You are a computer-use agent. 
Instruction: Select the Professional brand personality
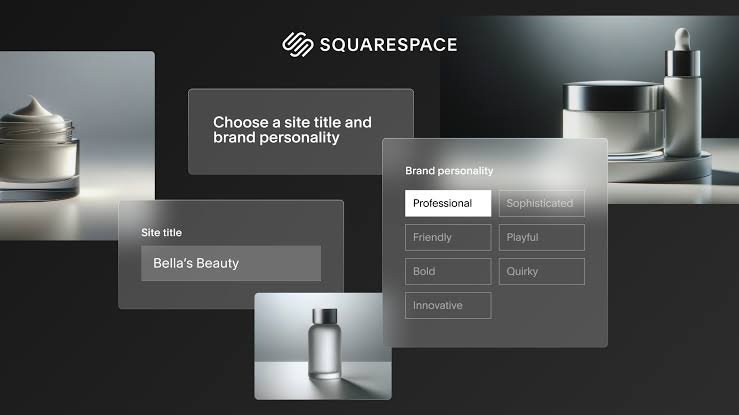point(448,203)
